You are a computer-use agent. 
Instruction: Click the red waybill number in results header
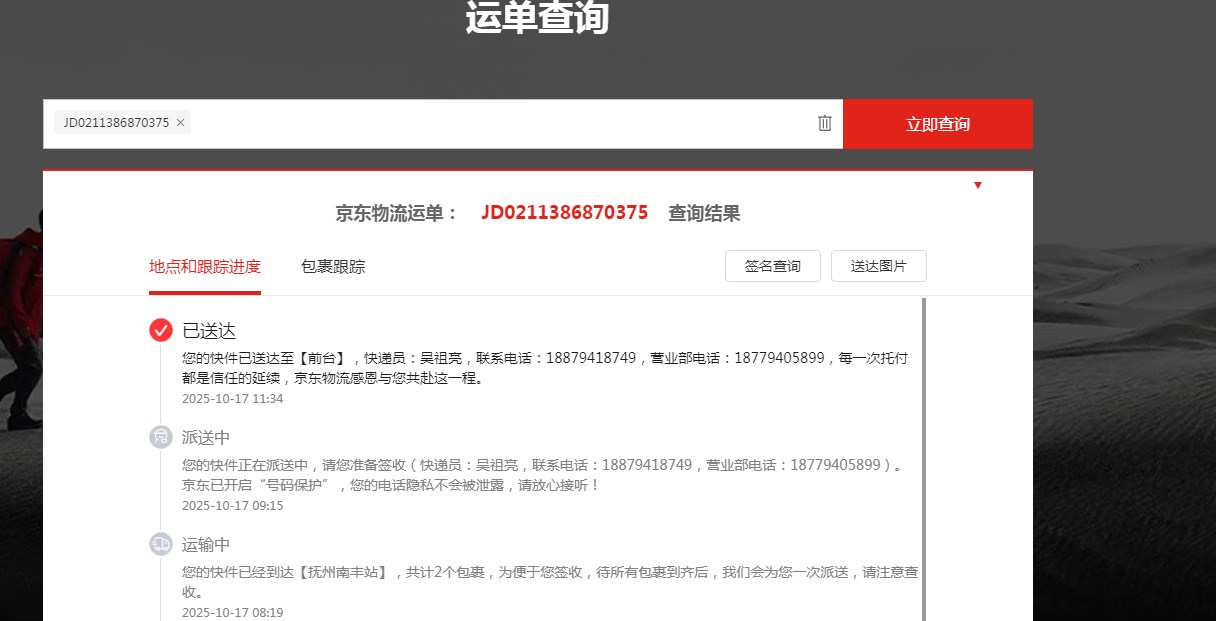(x=564, y=213)
